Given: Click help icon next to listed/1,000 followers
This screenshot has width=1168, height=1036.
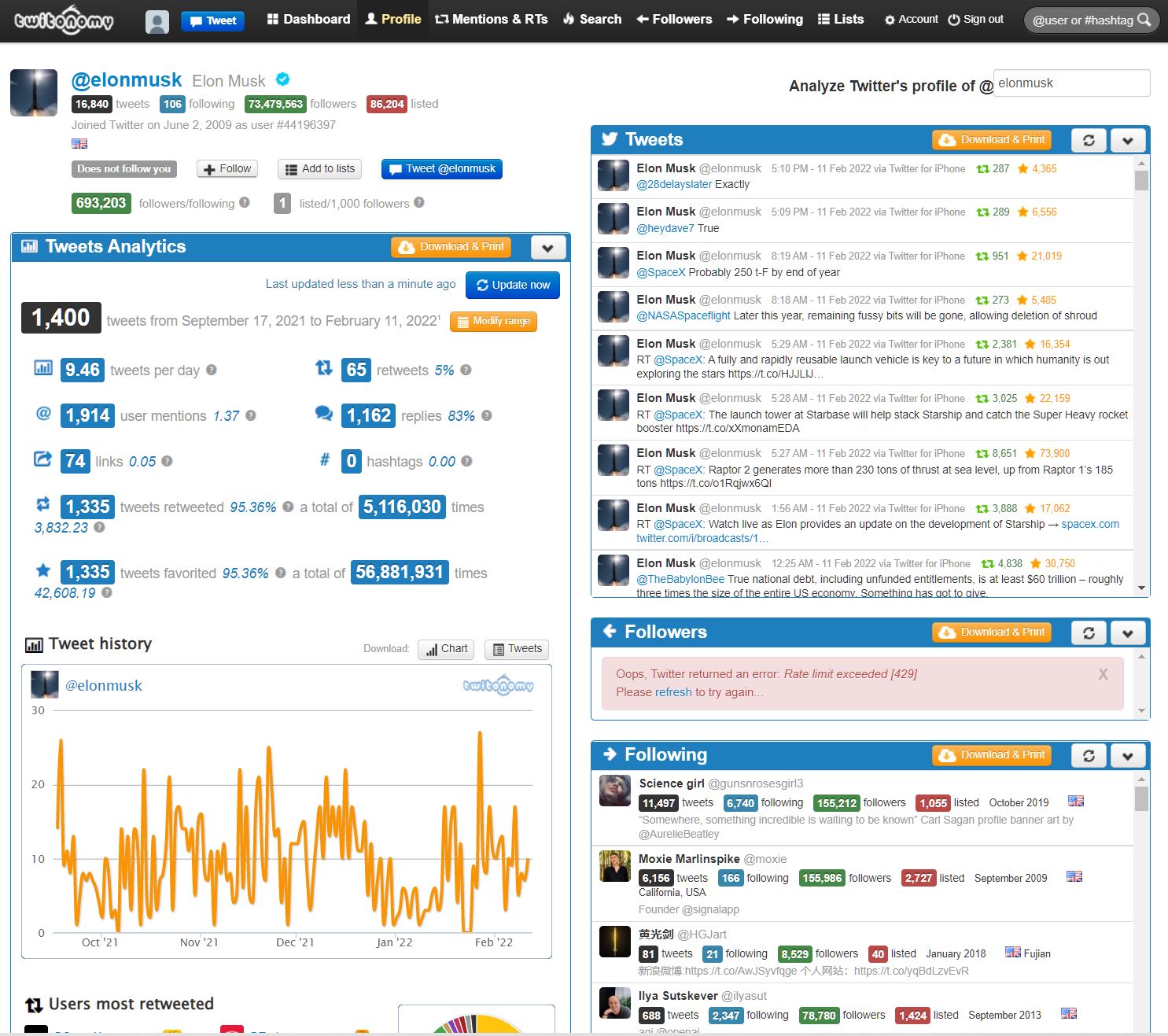Looking at the screenshot, I should [419, 202].
